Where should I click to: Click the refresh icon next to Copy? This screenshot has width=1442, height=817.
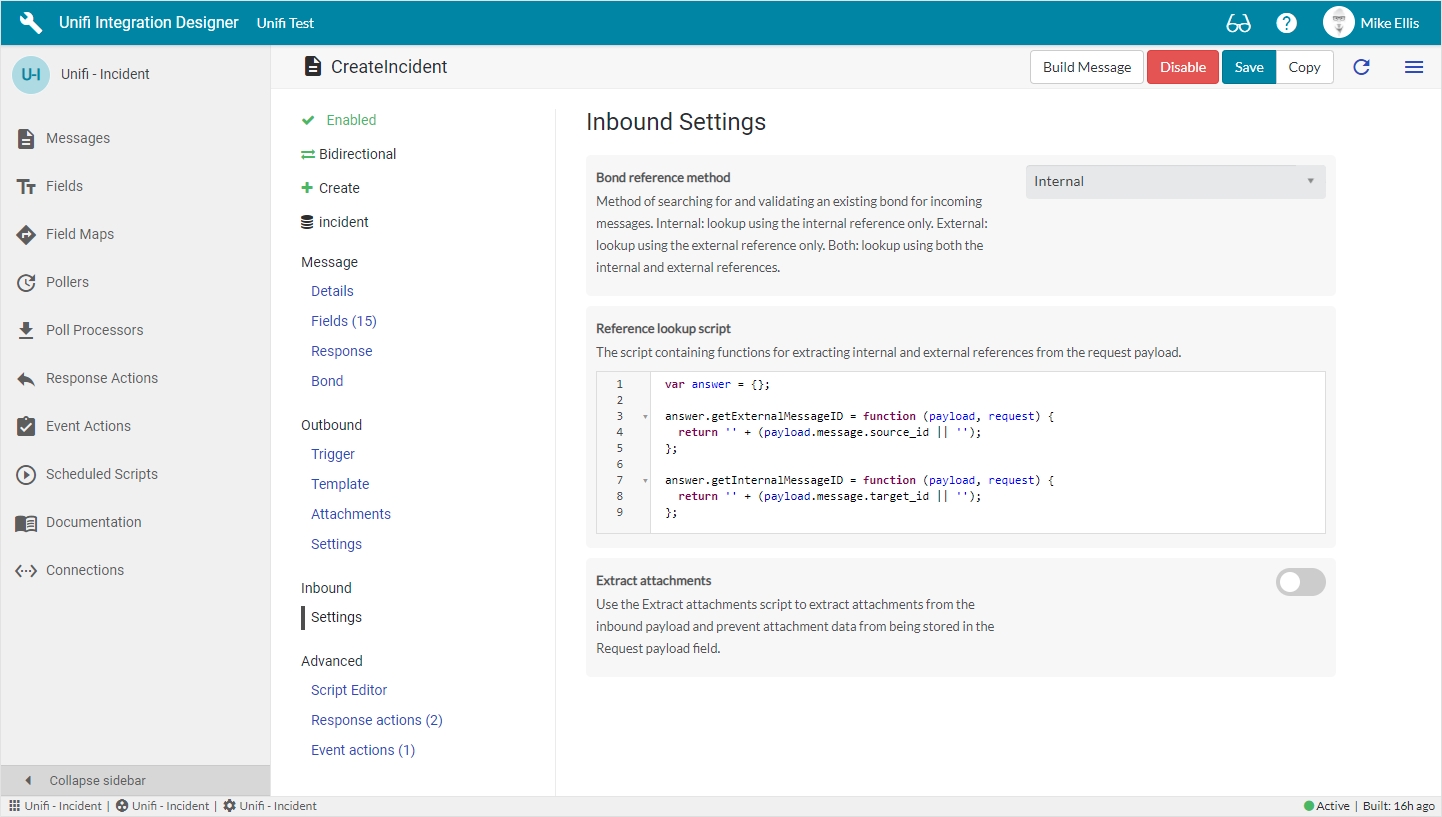[x=1361, y=67]
